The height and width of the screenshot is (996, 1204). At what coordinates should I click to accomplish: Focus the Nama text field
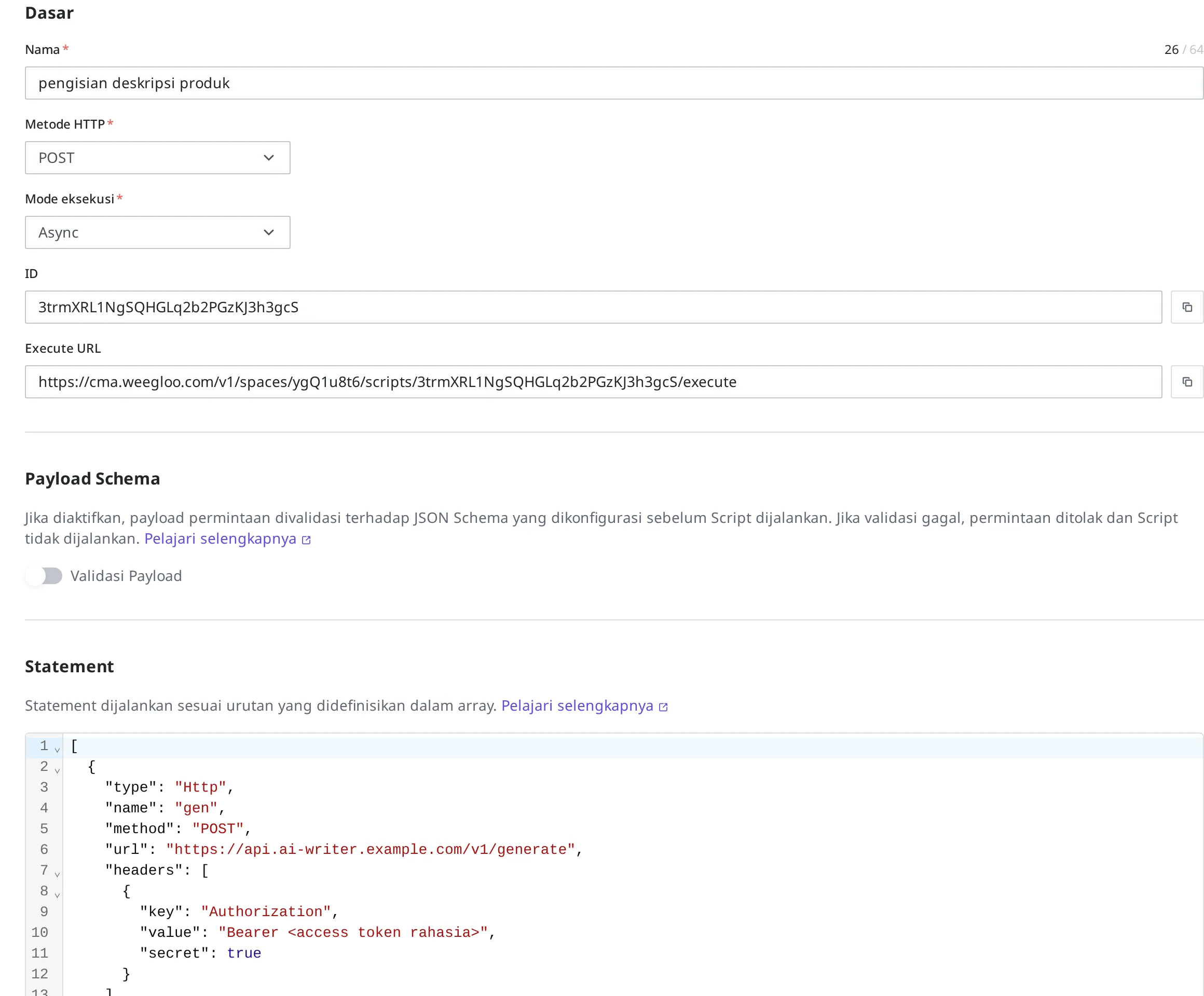point(614,83)
